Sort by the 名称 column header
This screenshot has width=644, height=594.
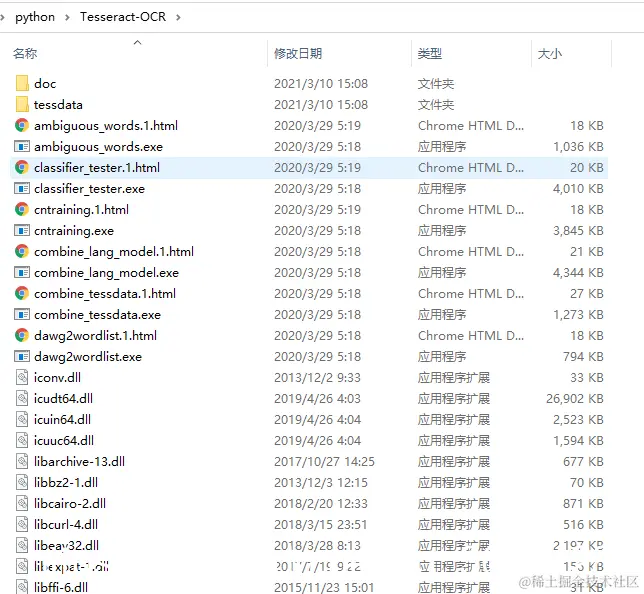click(x=25, y=53)
